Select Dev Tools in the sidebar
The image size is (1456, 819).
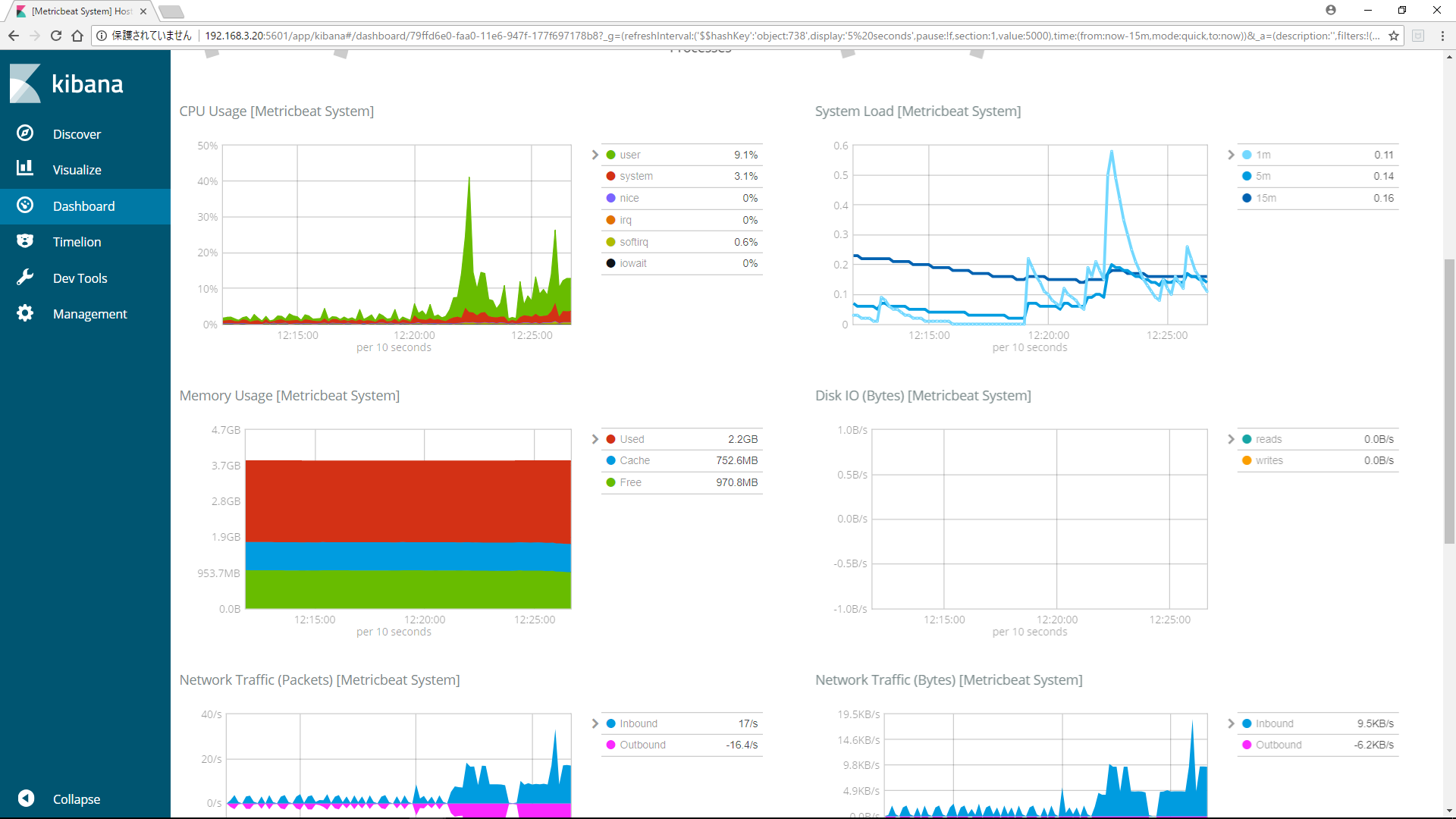[80, 278]
